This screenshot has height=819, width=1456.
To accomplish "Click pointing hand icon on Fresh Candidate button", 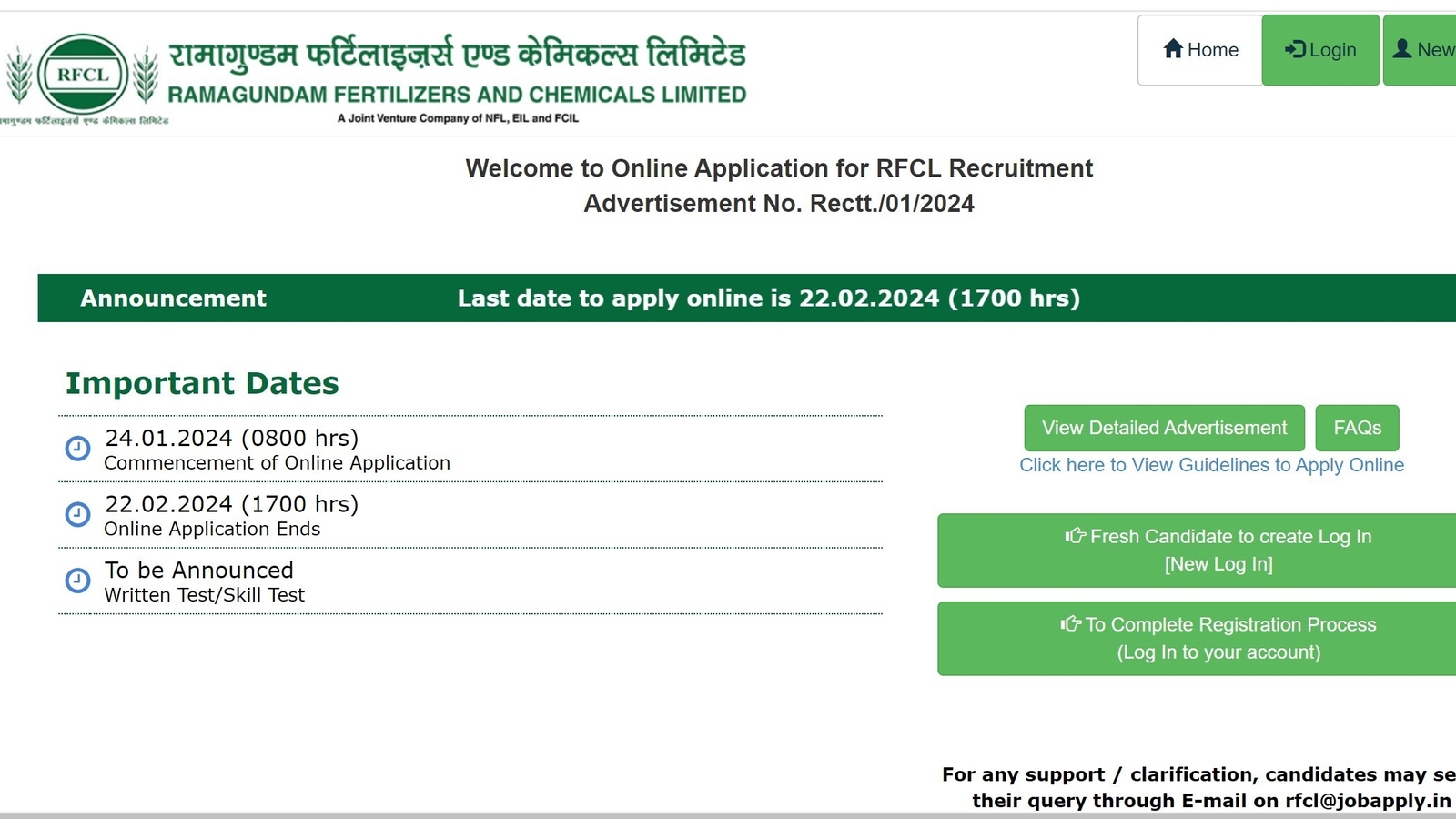I will (1076, 536).
